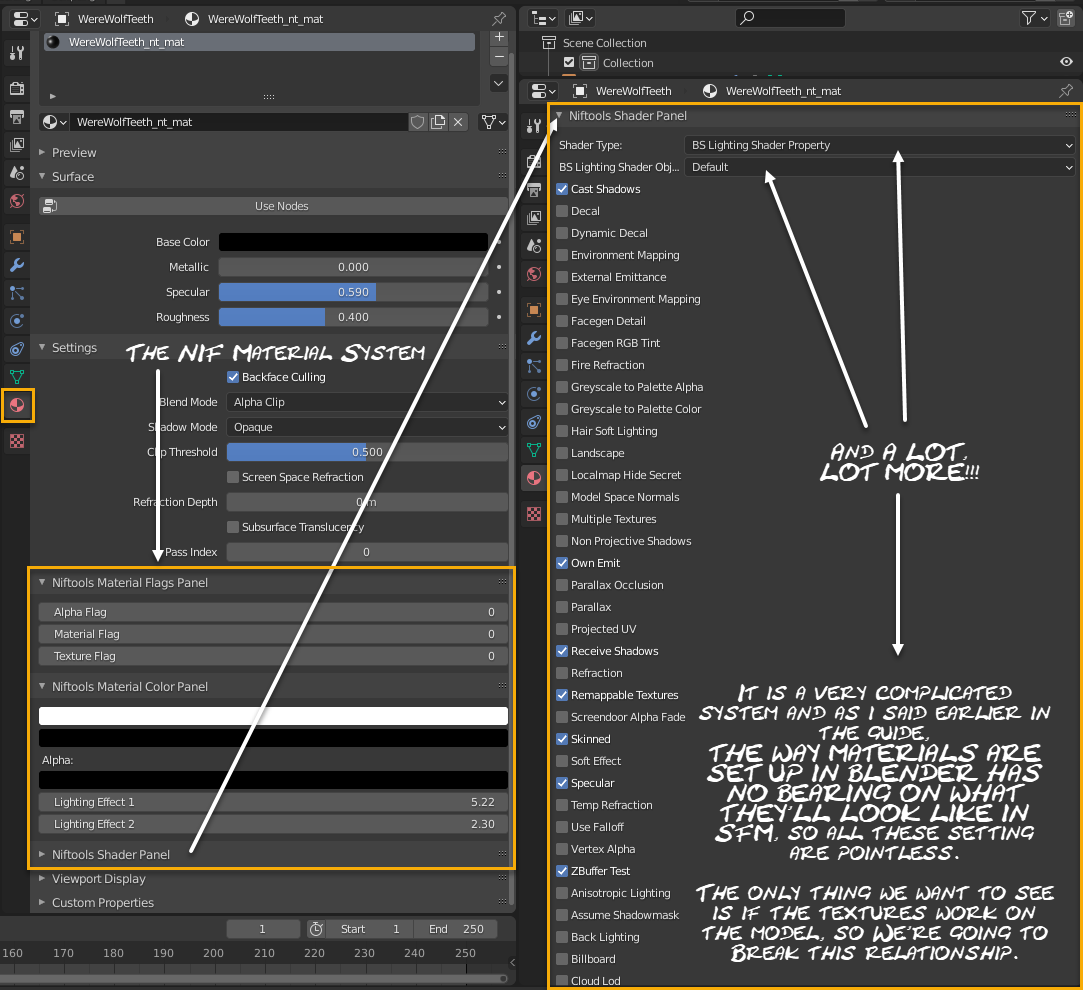The width and height of the screenshot is (1083, 990).
Task: Open the Render properties tab in left sidebar
Action: pyautogui.click(x=17, y=88)
